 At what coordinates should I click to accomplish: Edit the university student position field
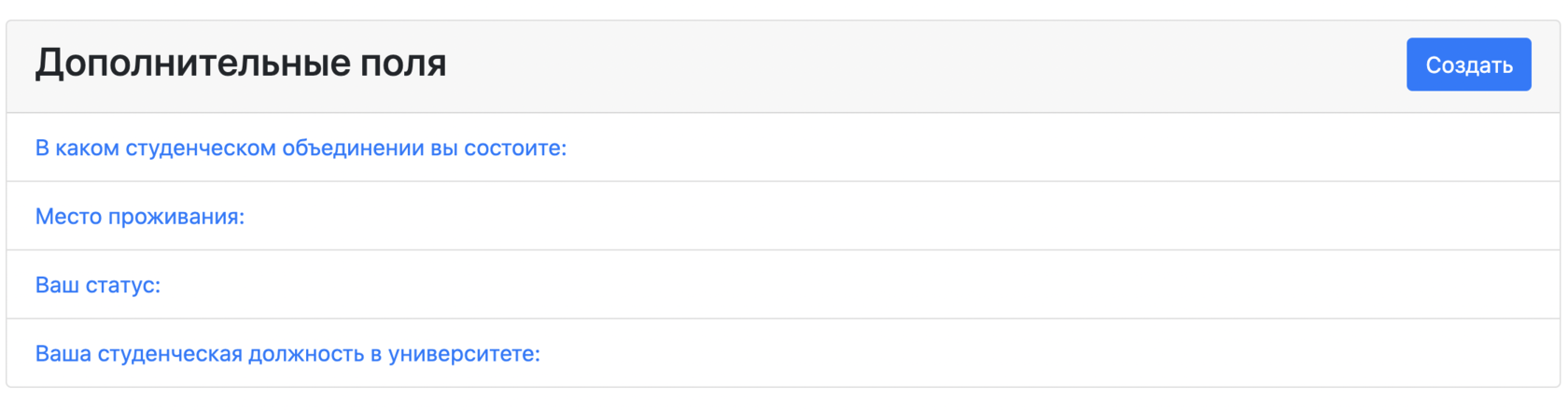click(287, 353)
